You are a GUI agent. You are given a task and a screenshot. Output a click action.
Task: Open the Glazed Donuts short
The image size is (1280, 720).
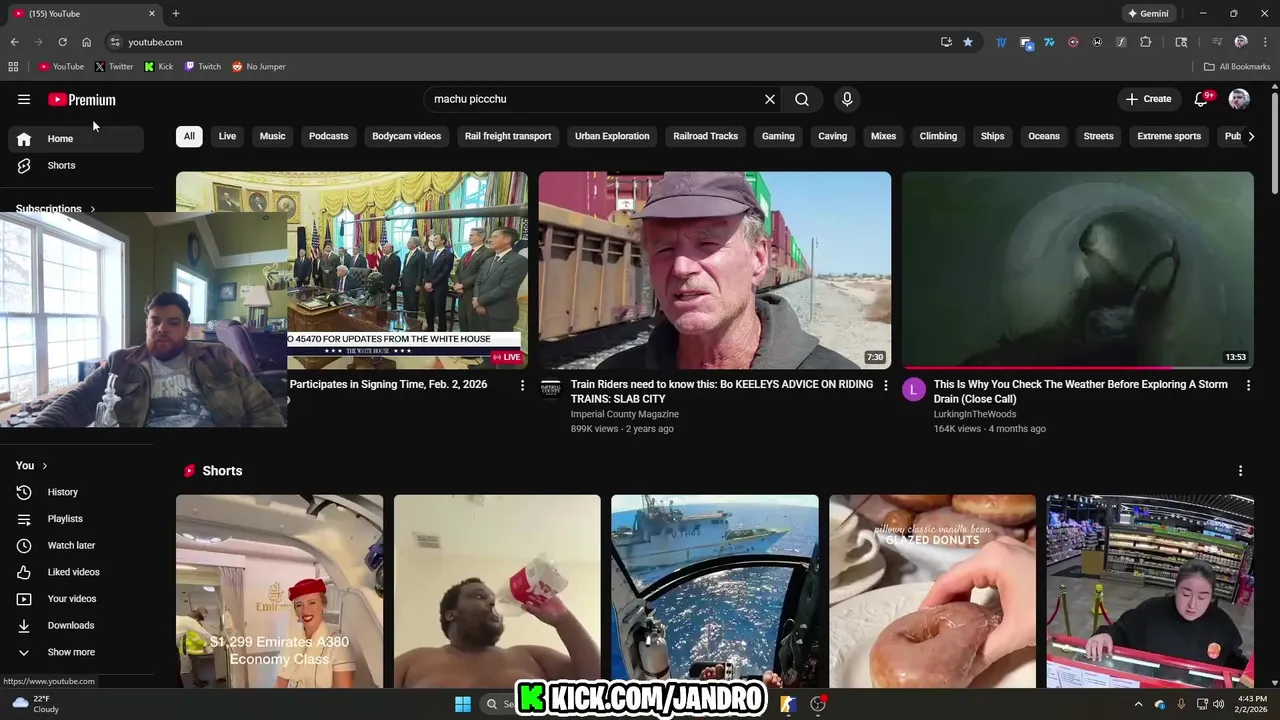click(932, 591)
